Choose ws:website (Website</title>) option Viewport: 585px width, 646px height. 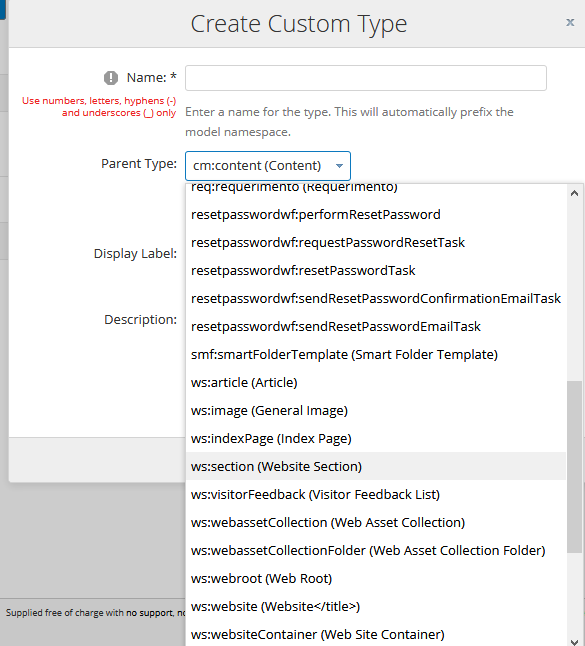[x=375, y=606]
